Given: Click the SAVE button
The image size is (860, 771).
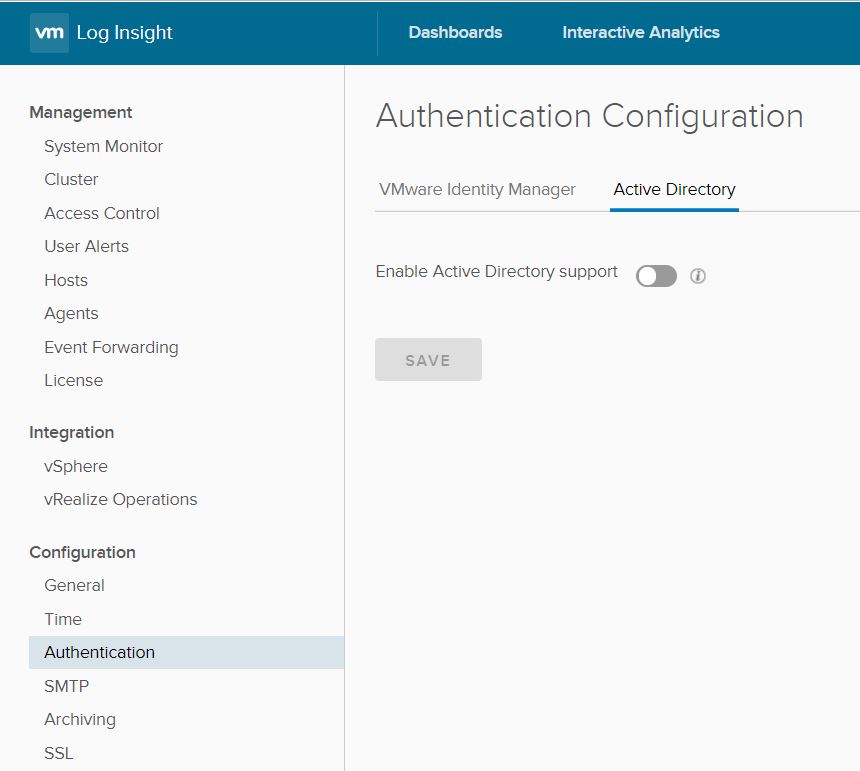Looking at the screenshot, I should pyautogui.click(x=428, y=359).
